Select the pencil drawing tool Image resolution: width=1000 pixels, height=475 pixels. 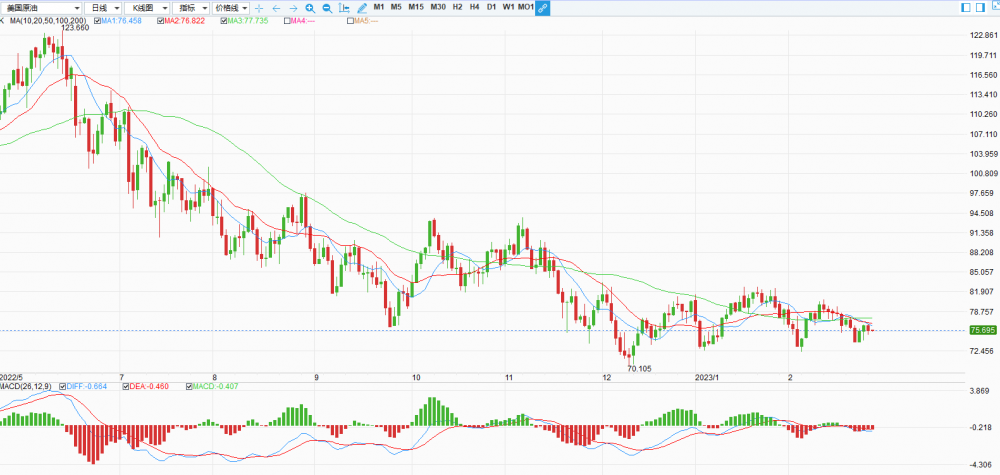[362, 8]
